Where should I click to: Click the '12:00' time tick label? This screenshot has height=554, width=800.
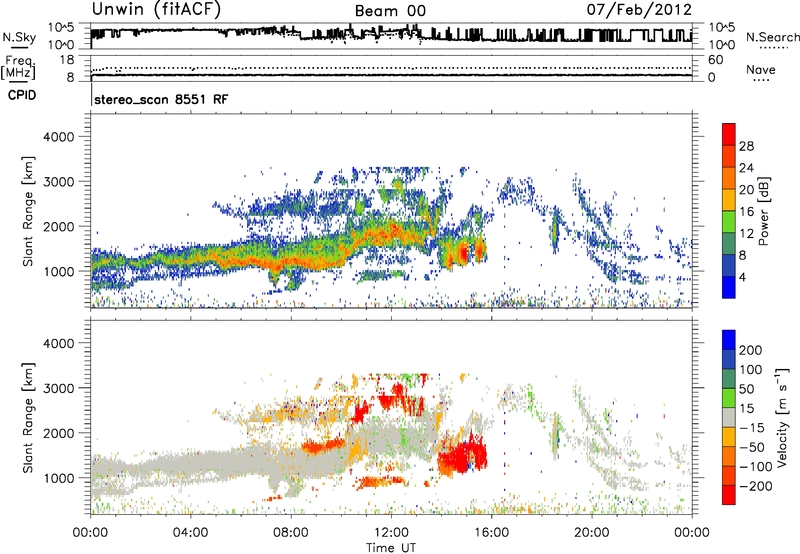[391, 533]
